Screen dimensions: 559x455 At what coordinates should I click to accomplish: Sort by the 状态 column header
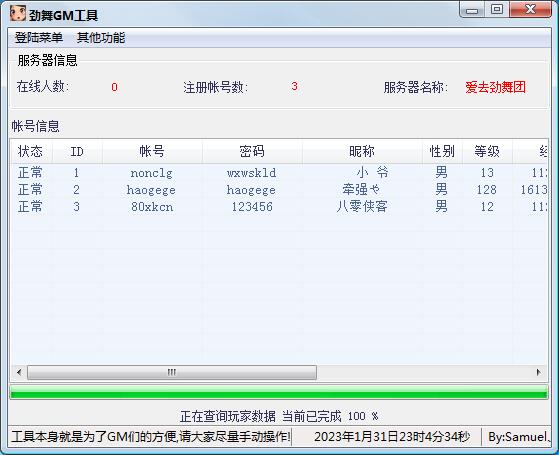click(31, 152)
